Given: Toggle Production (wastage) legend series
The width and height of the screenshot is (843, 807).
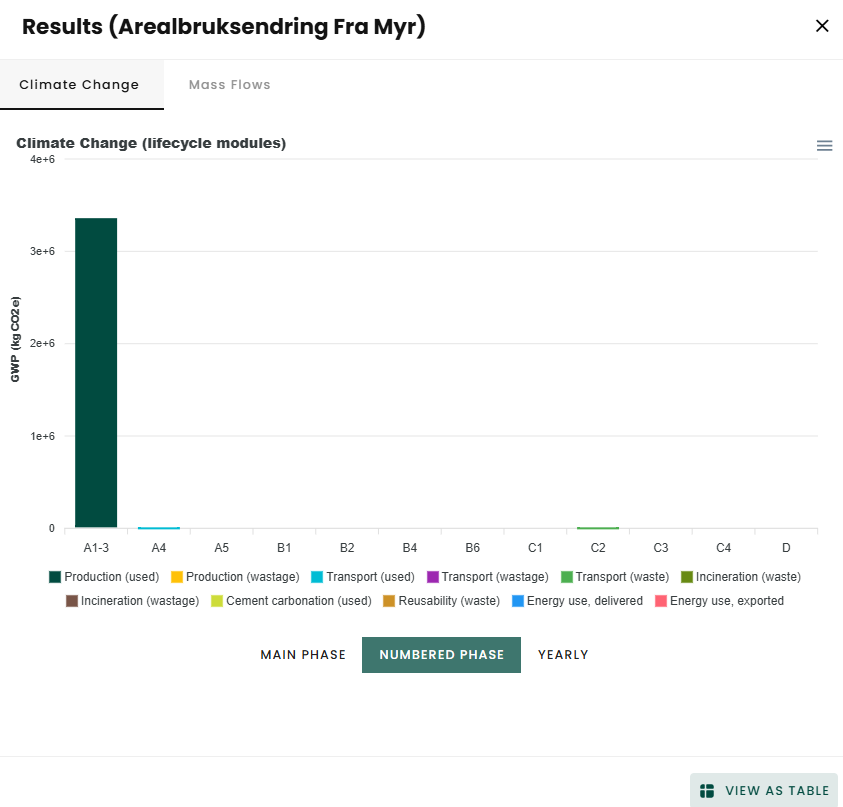Looking at the screenshot, I should click(235, 577).
